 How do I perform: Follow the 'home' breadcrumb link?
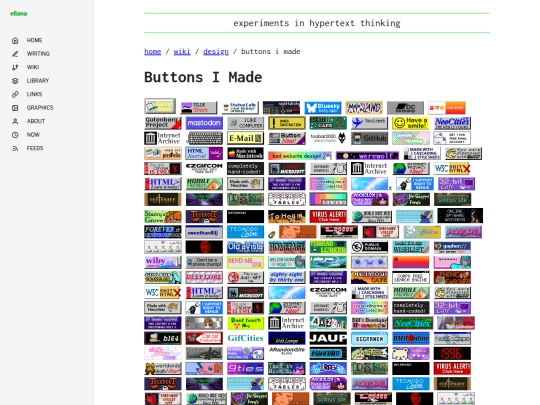pyautogui.click(x=153, y=52)
